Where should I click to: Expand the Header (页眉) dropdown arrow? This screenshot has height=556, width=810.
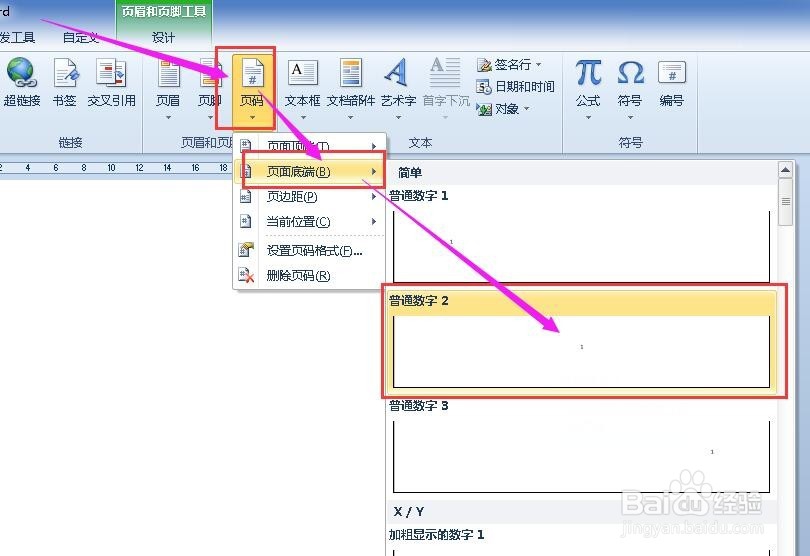[x=168, y=118]
